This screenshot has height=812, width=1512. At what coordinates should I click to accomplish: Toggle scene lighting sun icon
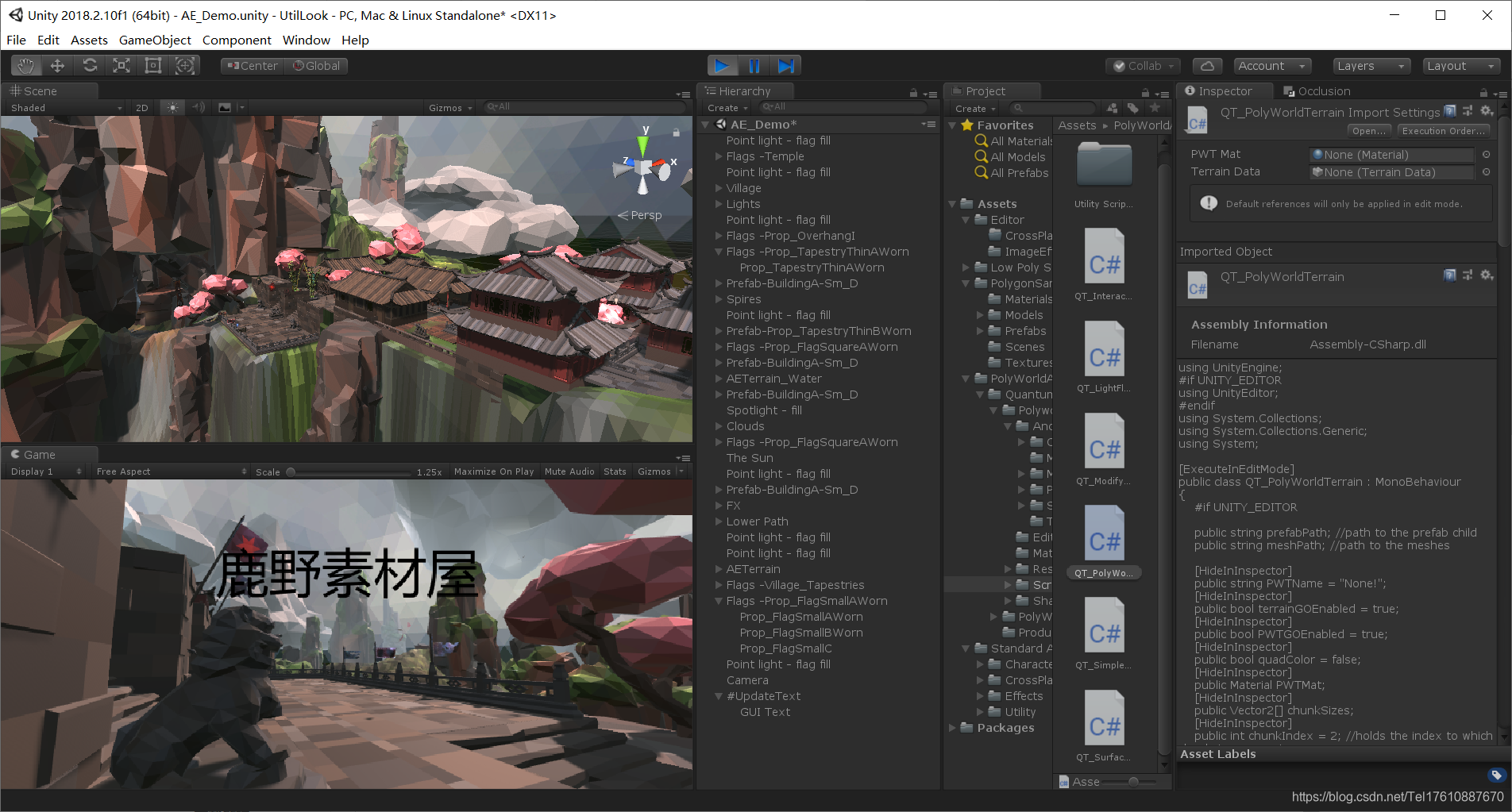[172, 107]
